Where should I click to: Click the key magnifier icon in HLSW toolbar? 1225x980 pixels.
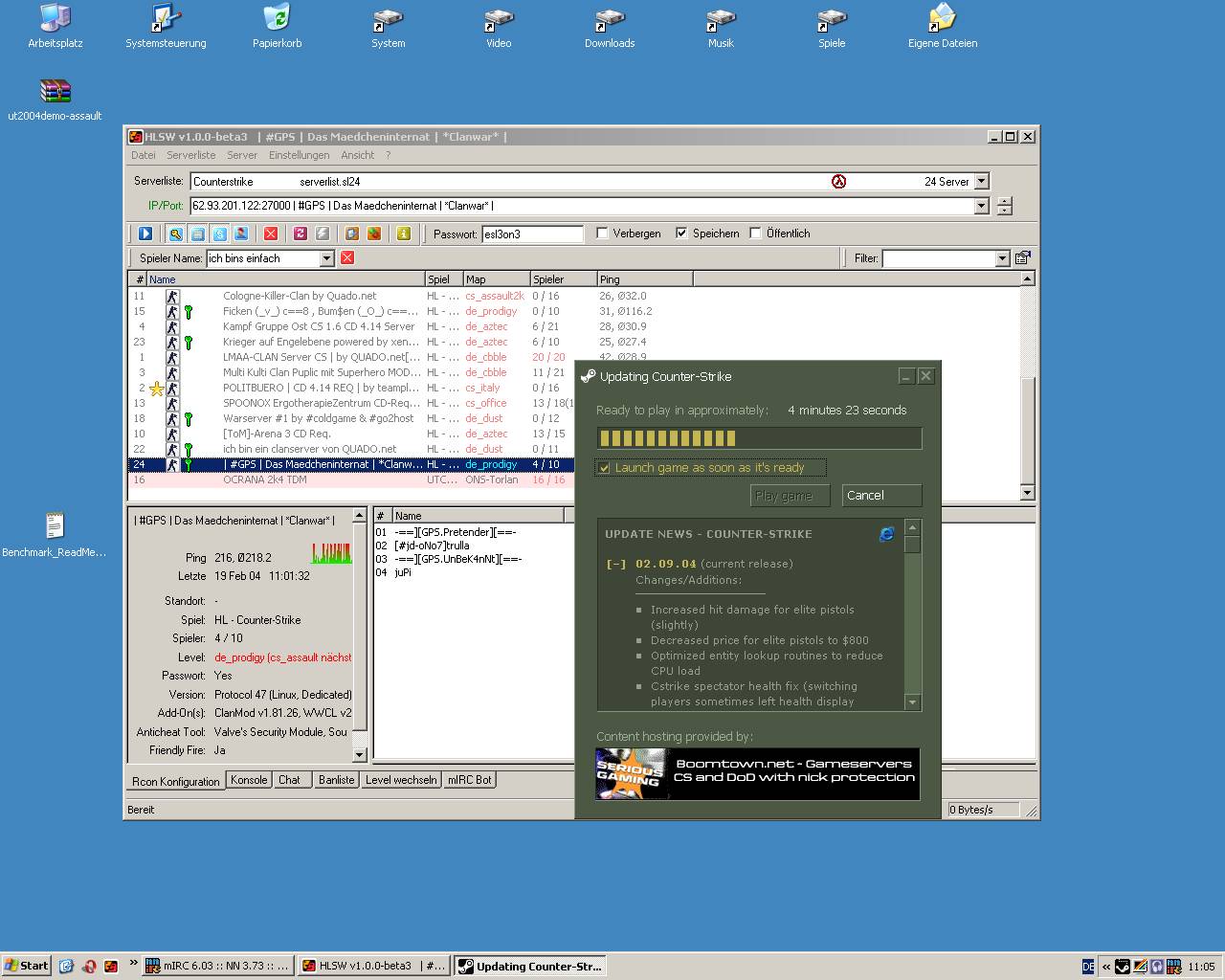[176, 234]
